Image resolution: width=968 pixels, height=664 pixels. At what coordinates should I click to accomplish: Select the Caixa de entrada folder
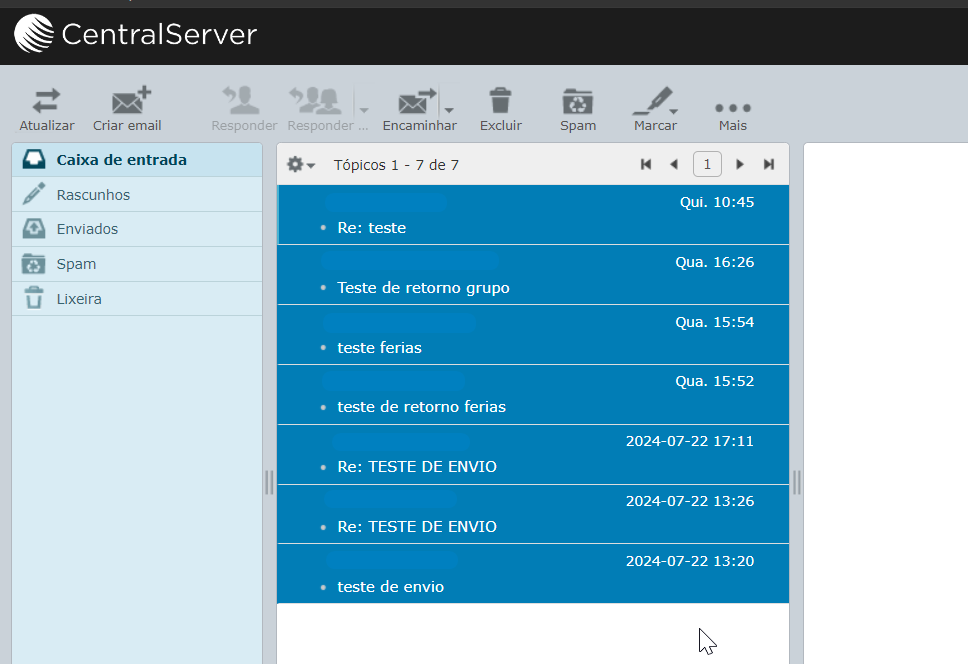tap(121, 160)
